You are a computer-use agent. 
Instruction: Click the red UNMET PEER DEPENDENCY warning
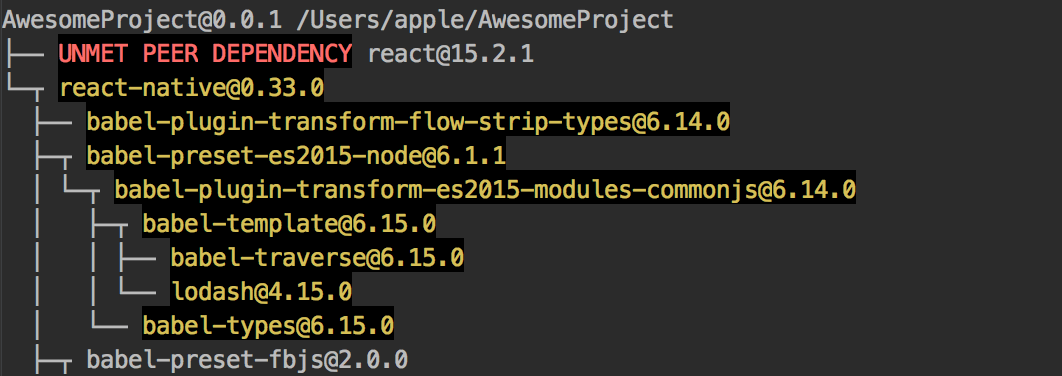pyautogui.click(x=205, y=54)
